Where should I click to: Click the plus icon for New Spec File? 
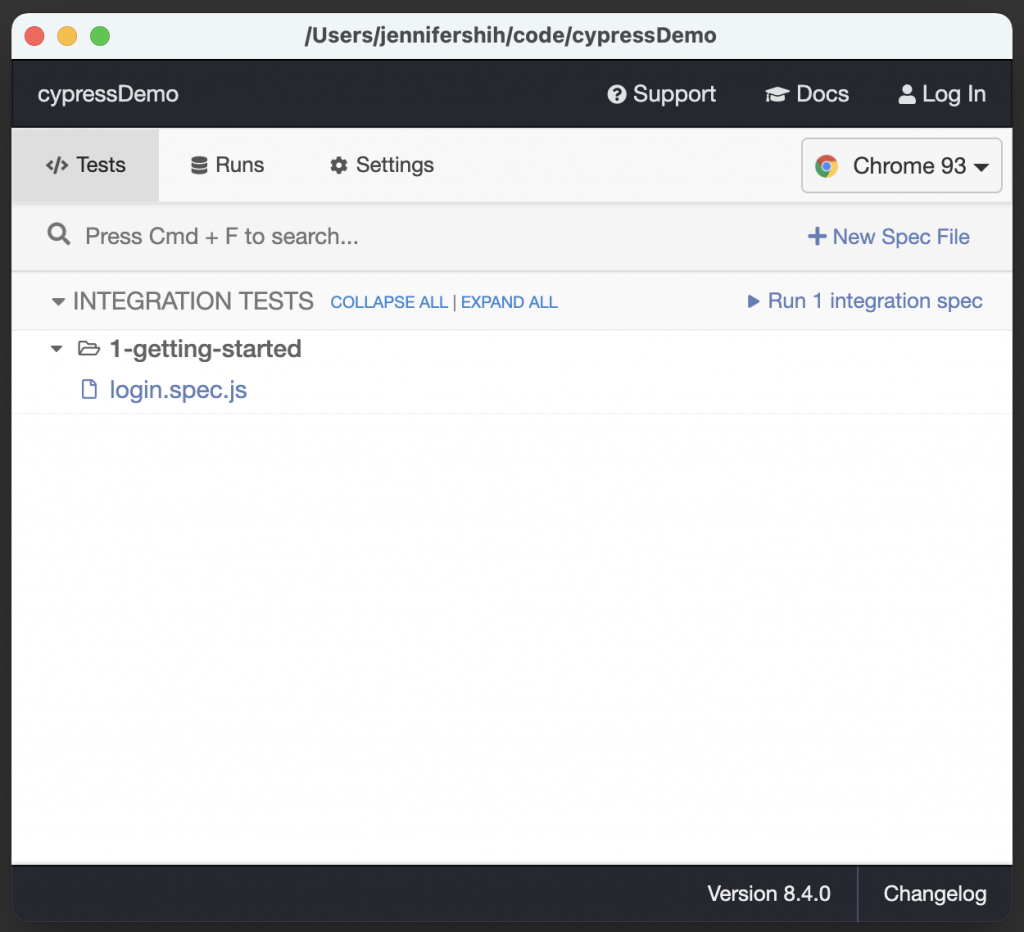[x=817, y=236]
